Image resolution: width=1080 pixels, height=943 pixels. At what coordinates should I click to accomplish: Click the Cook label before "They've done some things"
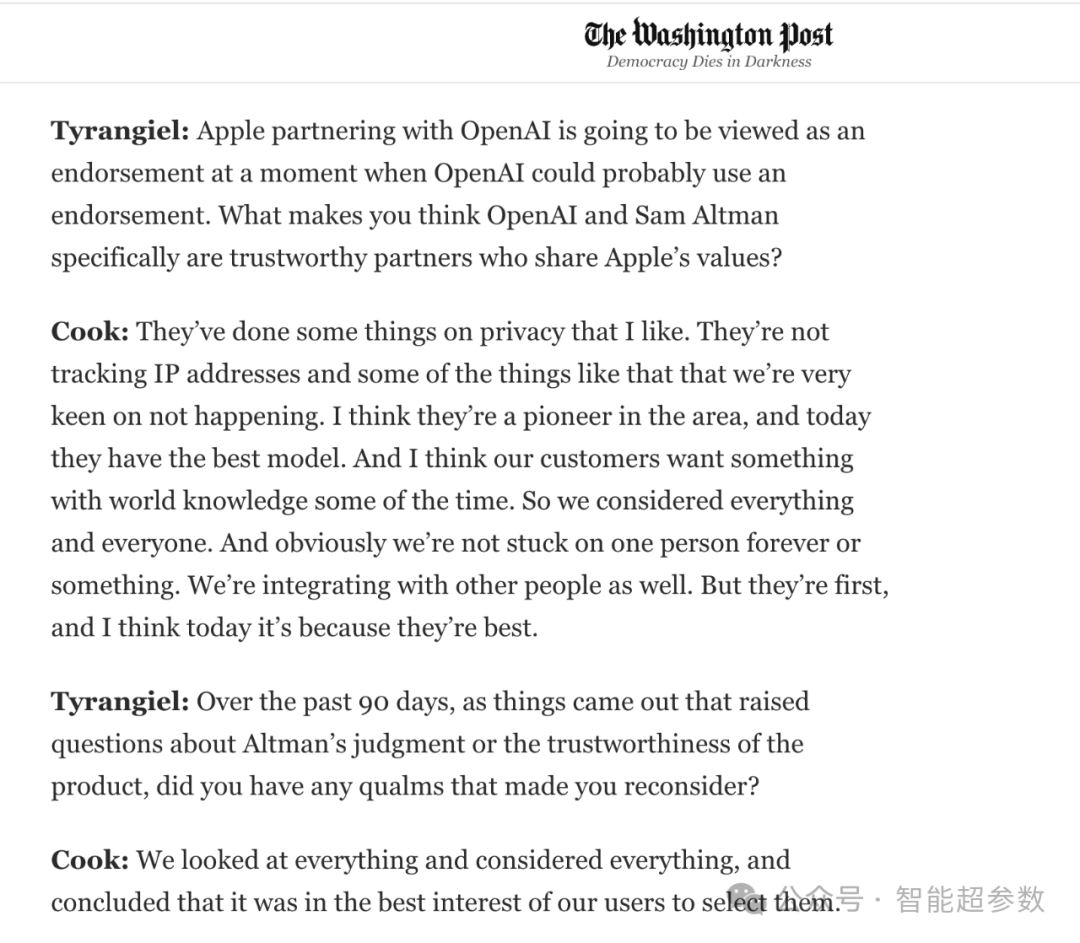[x=90, y=332]
